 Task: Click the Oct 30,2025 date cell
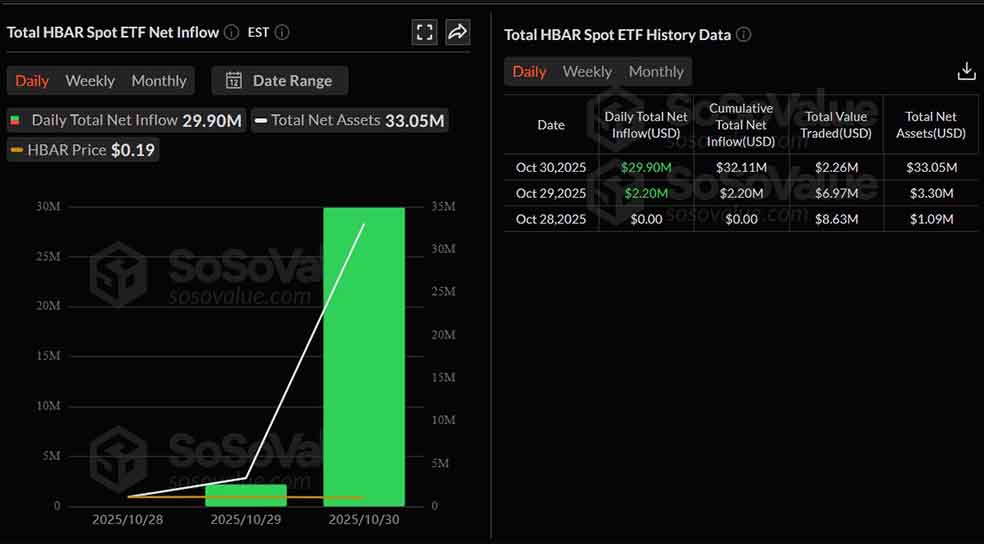click(x=551, y=168)
